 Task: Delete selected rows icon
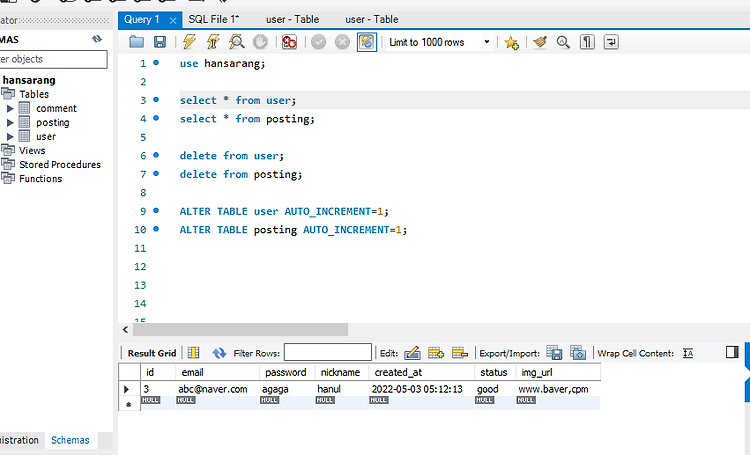(460, 353)
